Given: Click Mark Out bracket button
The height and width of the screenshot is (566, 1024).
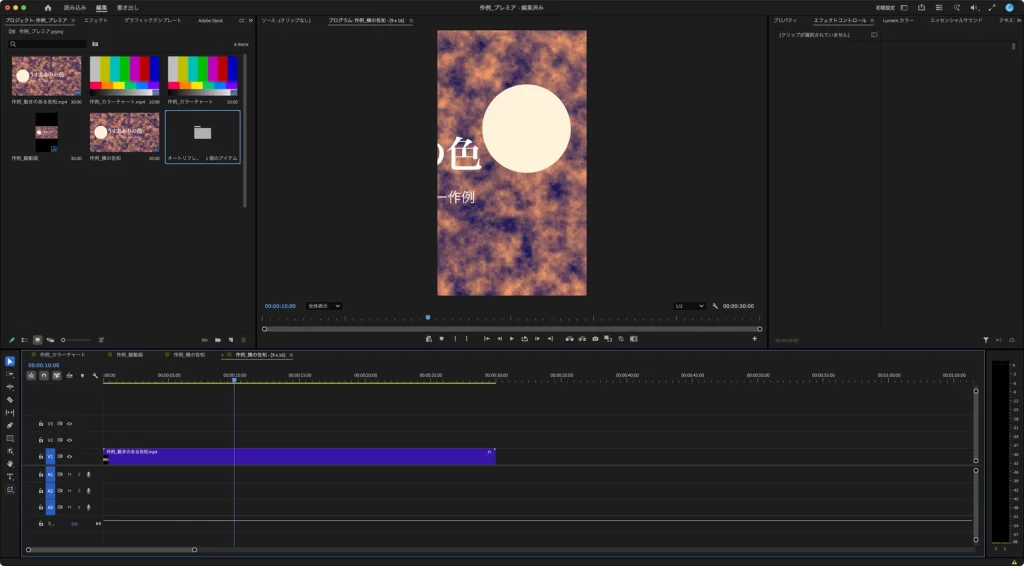Looking at the screenshot, I should (466, 339).
